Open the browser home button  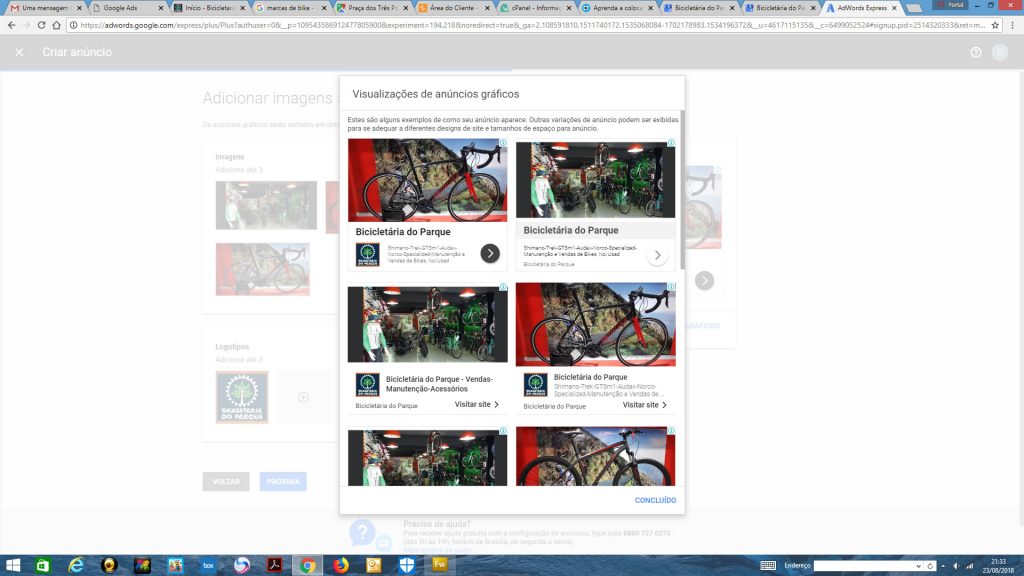tap(56, 25)
